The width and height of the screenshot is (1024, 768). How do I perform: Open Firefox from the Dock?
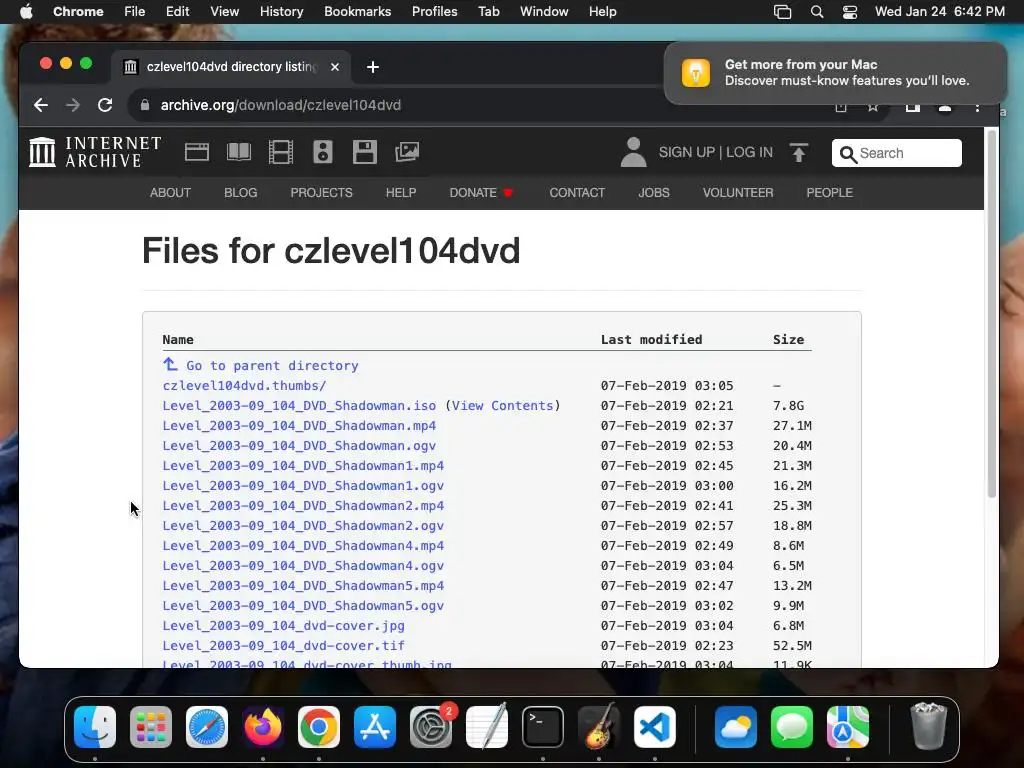[263, 727]
